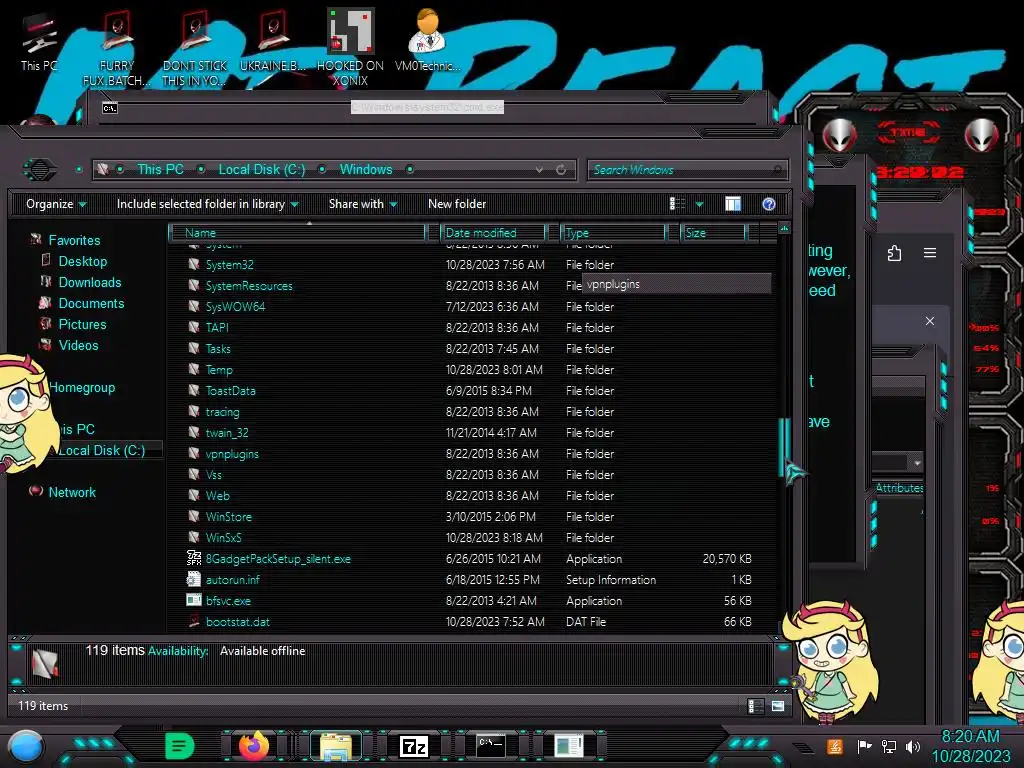Open the FURRY FUX.BATCH desktop icon
This screenshot has height=768, width=1024.
116,49
